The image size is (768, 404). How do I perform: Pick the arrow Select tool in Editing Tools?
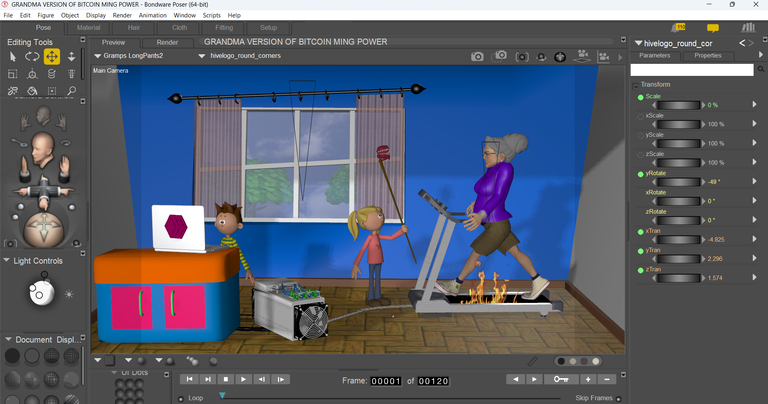coord(12,57)
